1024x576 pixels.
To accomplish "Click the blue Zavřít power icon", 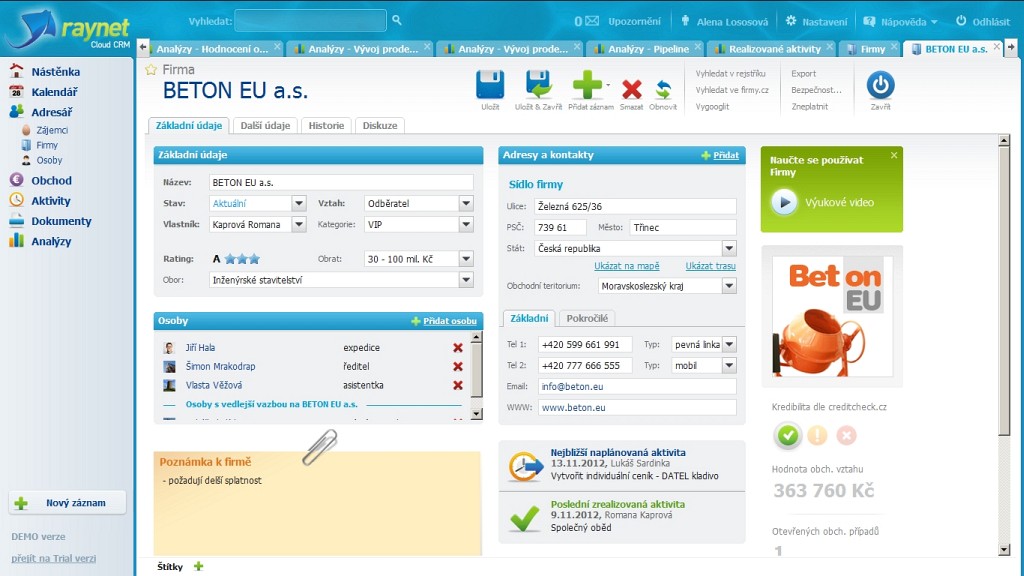I will [880, 85].
